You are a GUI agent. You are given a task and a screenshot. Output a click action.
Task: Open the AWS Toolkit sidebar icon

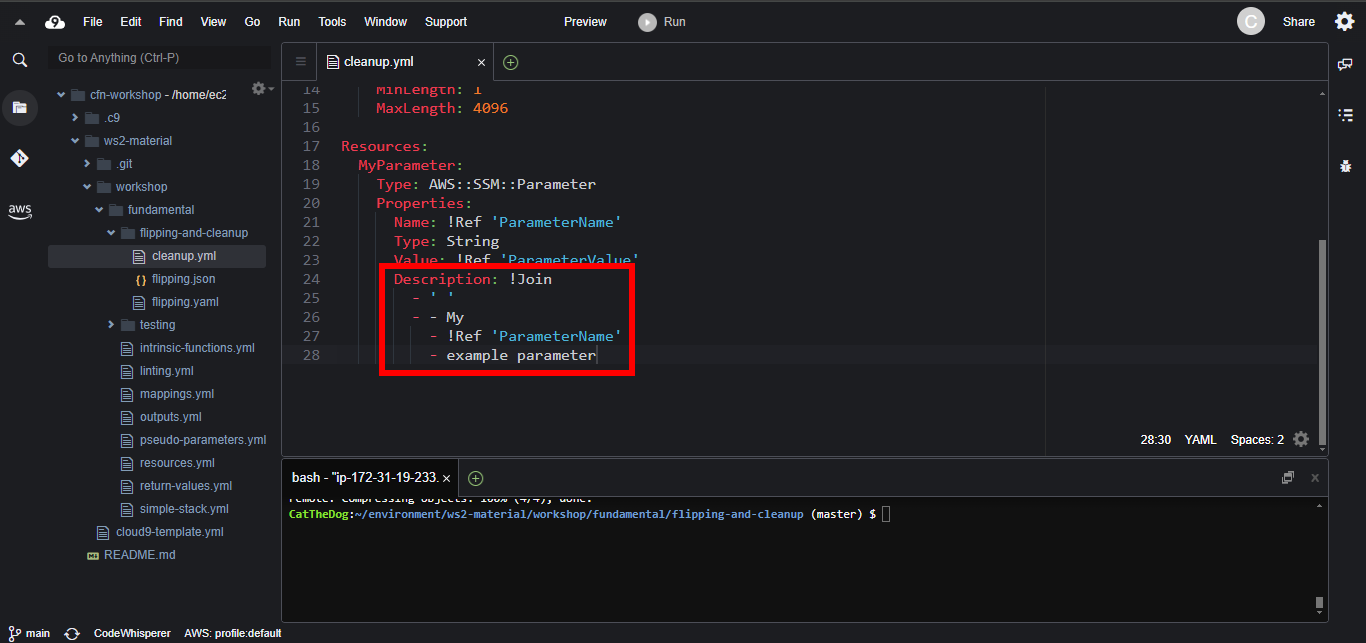pyautogui.click(x=19, y=210)
